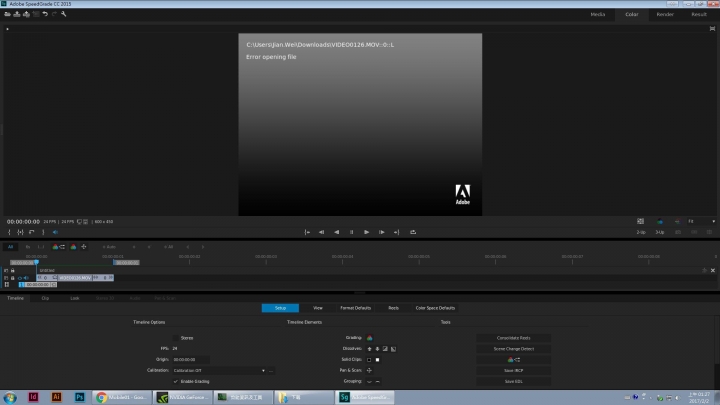Screen dimensions: 720x405
Task: Click the first Grouping icon
Action: click(369, 382)
